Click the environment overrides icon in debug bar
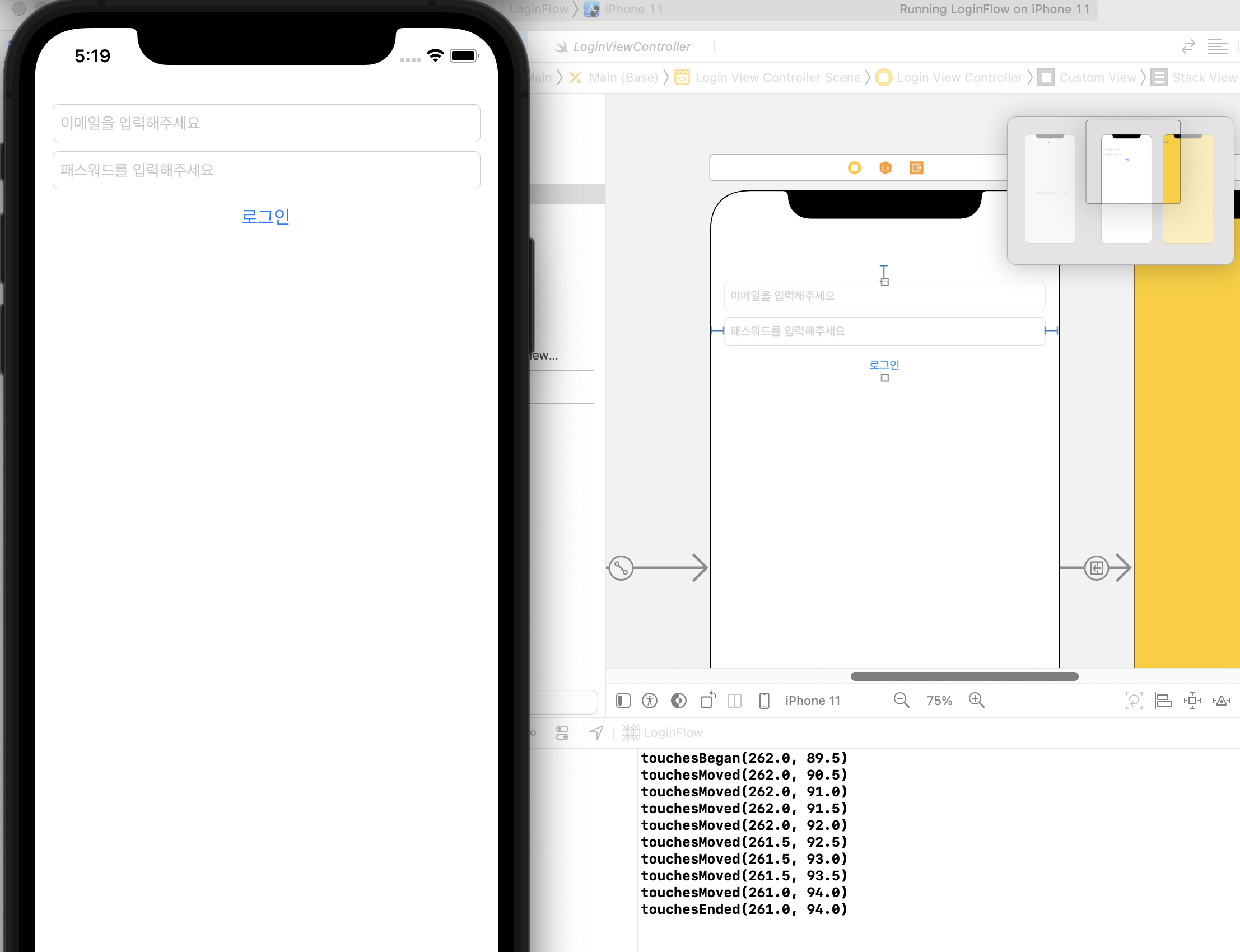This screenshot has height=952, width=1240. point(562,732)
